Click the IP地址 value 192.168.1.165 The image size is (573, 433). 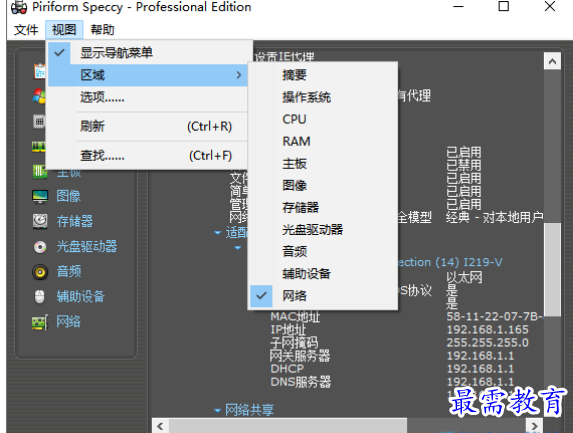[x=487, y=330]
